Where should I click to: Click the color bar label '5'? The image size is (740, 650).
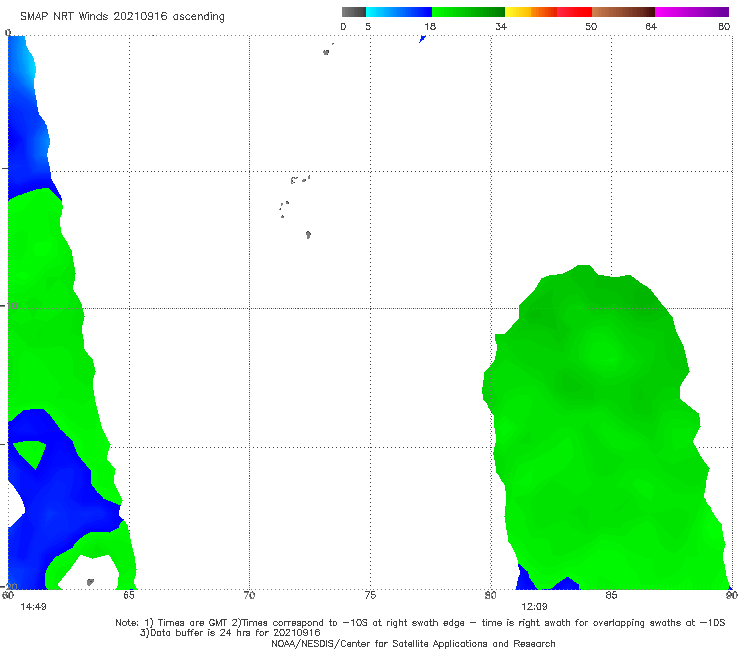(368, 27)
